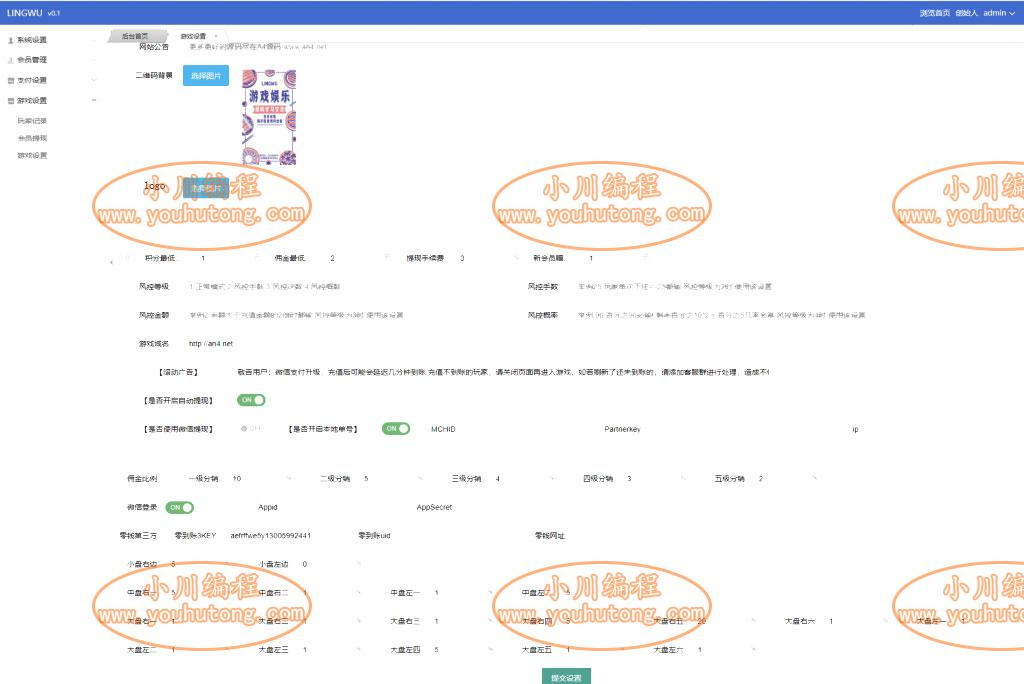Click the 3KEY field with aefrffwe5y13006992441

(285, 536)
